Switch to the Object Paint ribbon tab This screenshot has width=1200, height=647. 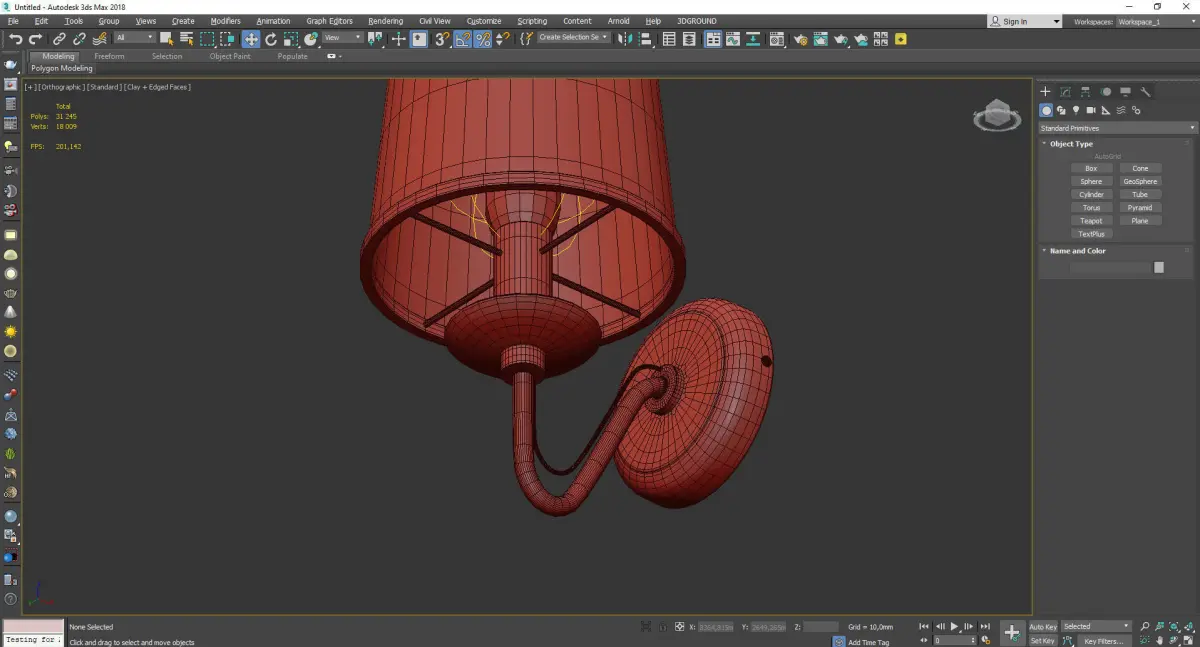point(230,57)
